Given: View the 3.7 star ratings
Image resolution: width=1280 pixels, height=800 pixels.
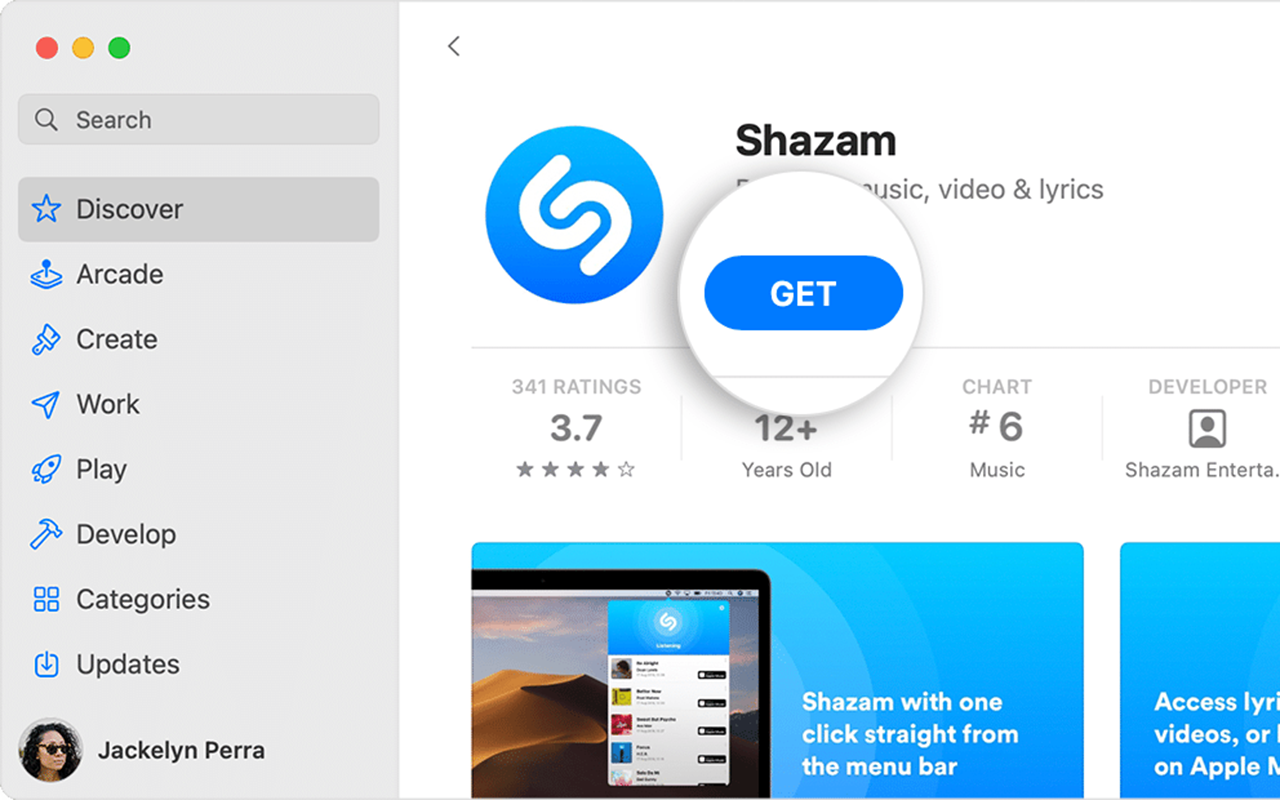Looking at the screenshot, I should point(576,428).
